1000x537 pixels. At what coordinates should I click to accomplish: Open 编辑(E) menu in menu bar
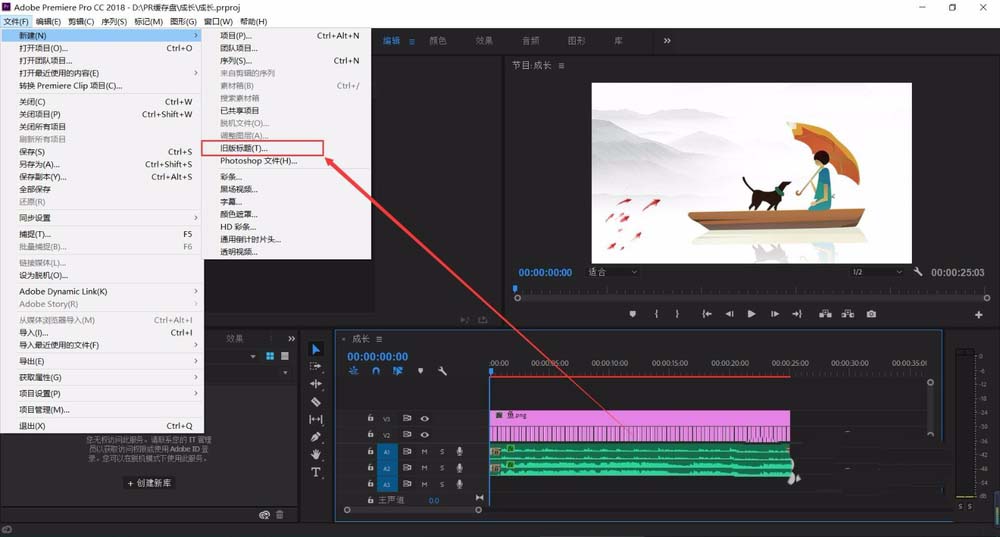tap(48, 21)
